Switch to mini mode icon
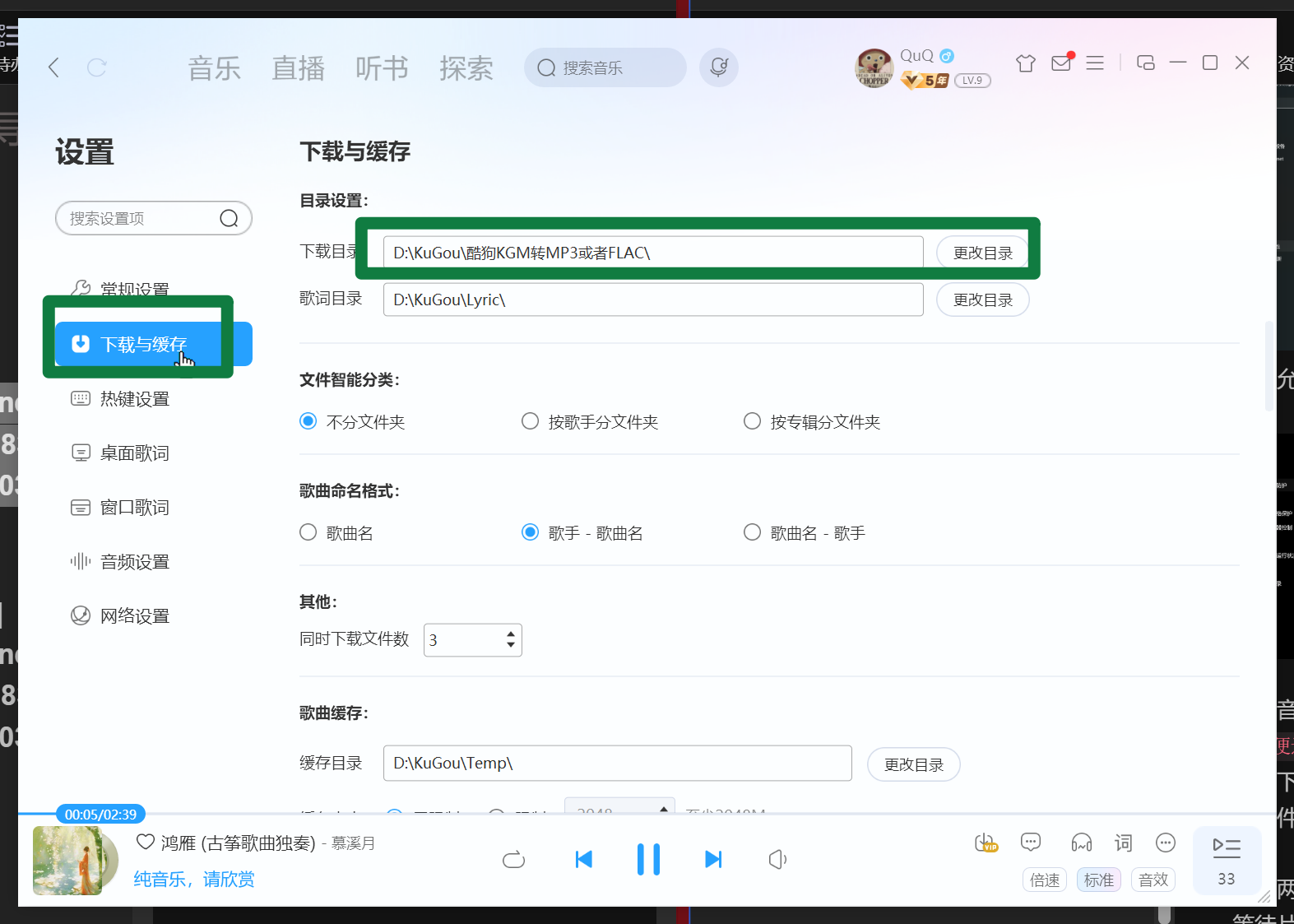This screenshot has width=1294, height=924. 1146,63
